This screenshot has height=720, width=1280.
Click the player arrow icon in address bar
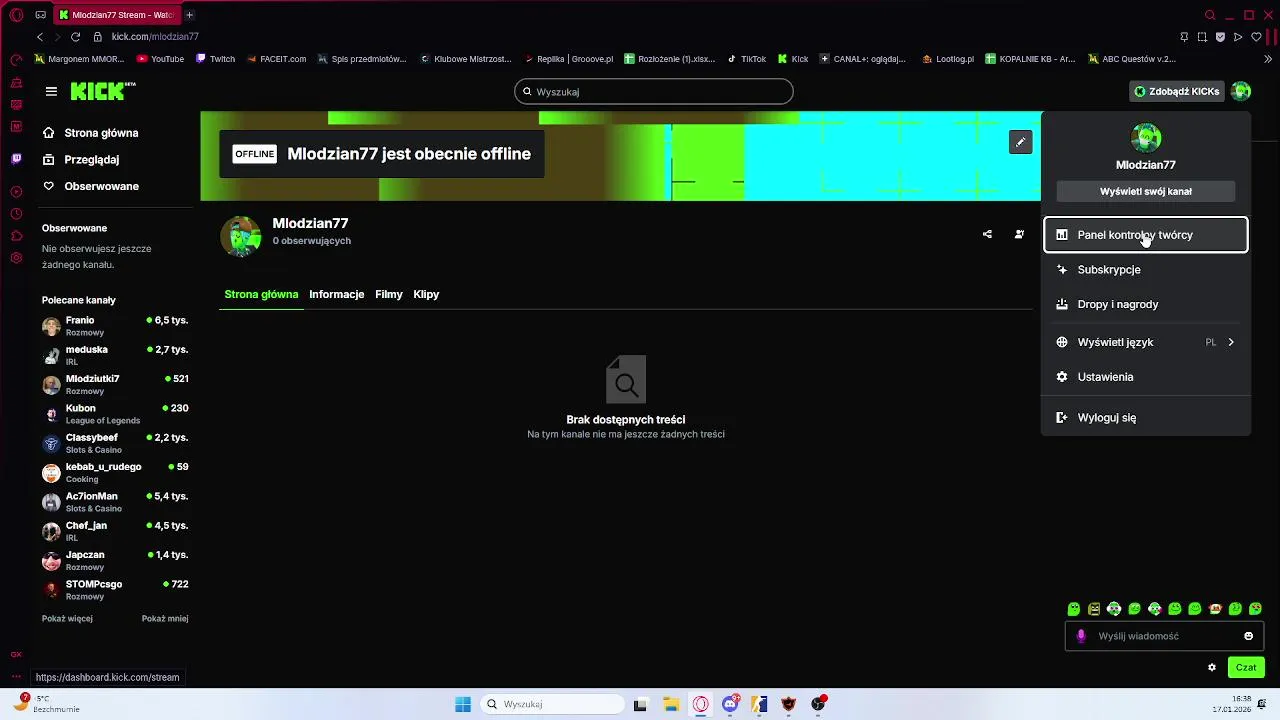1238,37
